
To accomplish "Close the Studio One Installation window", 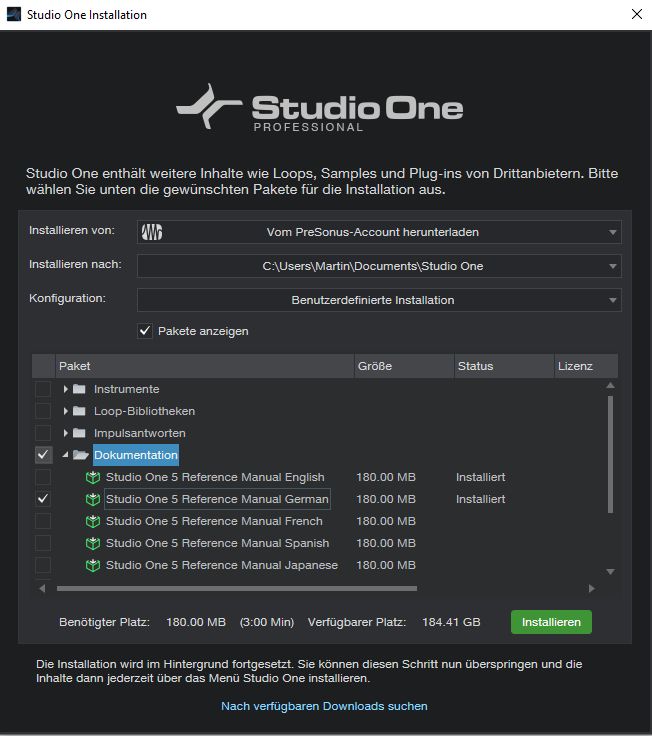I will pyautogui.click(x=637, y=14).
